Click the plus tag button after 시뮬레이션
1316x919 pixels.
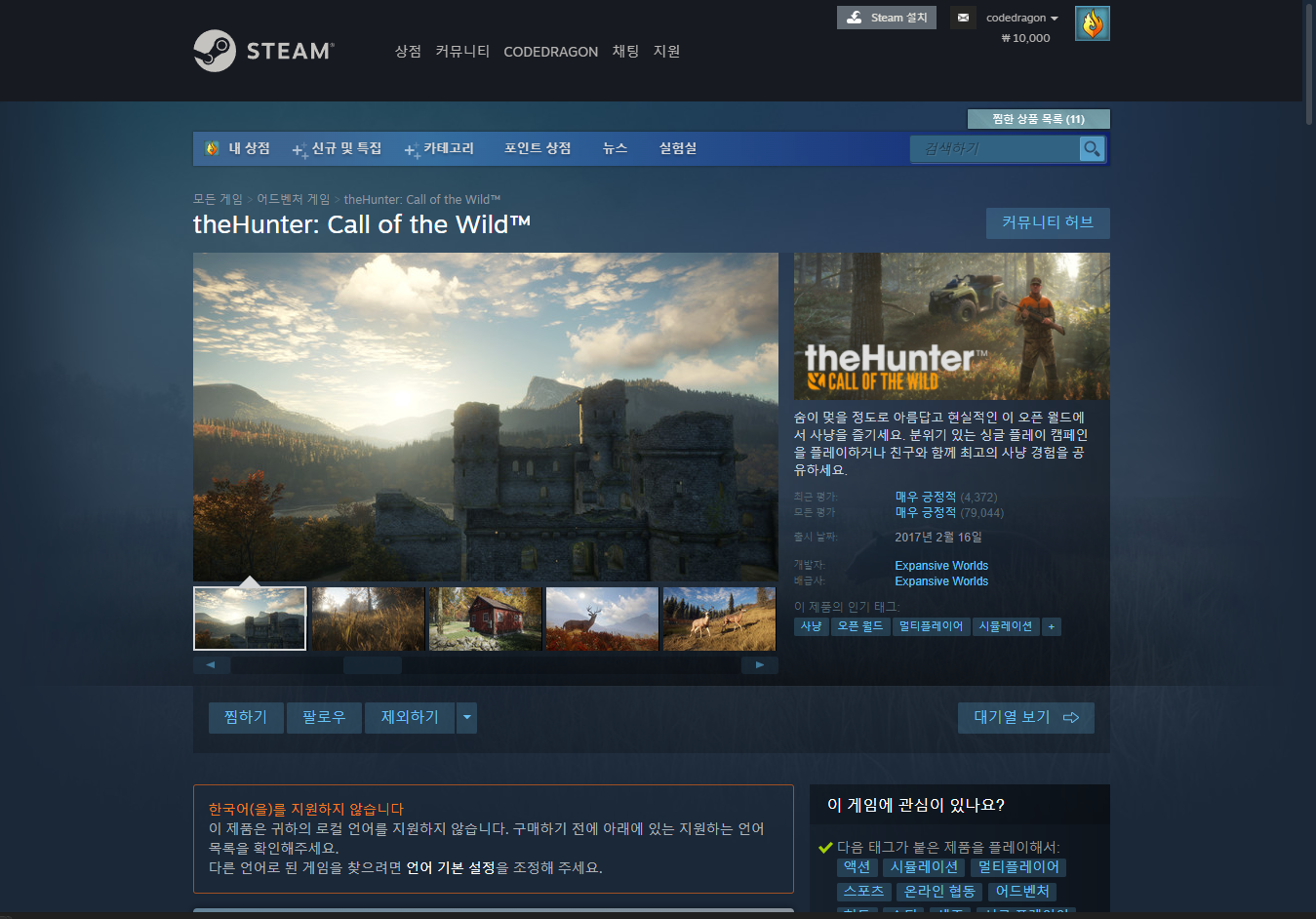tap(1051, 626)
